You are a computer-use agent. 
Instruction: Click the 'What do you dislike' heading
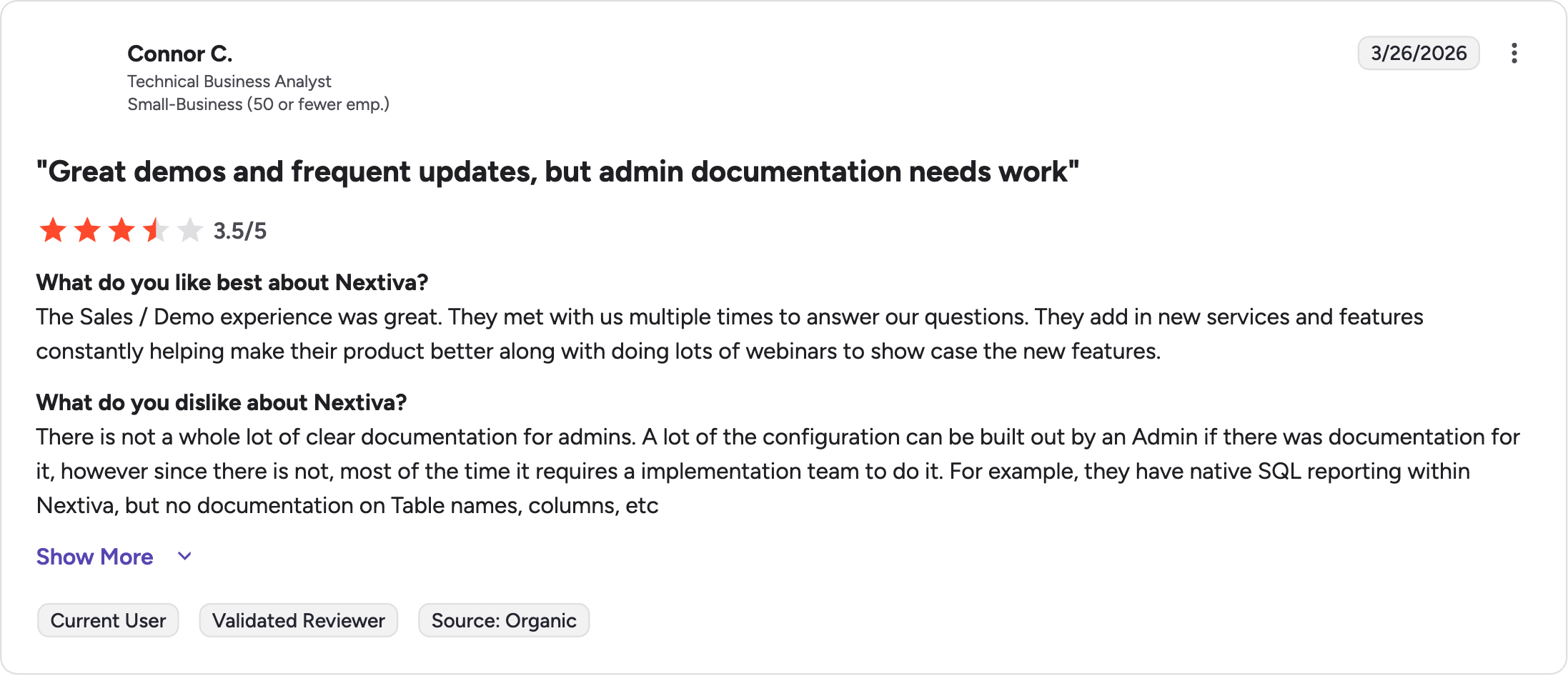[222, 402]
